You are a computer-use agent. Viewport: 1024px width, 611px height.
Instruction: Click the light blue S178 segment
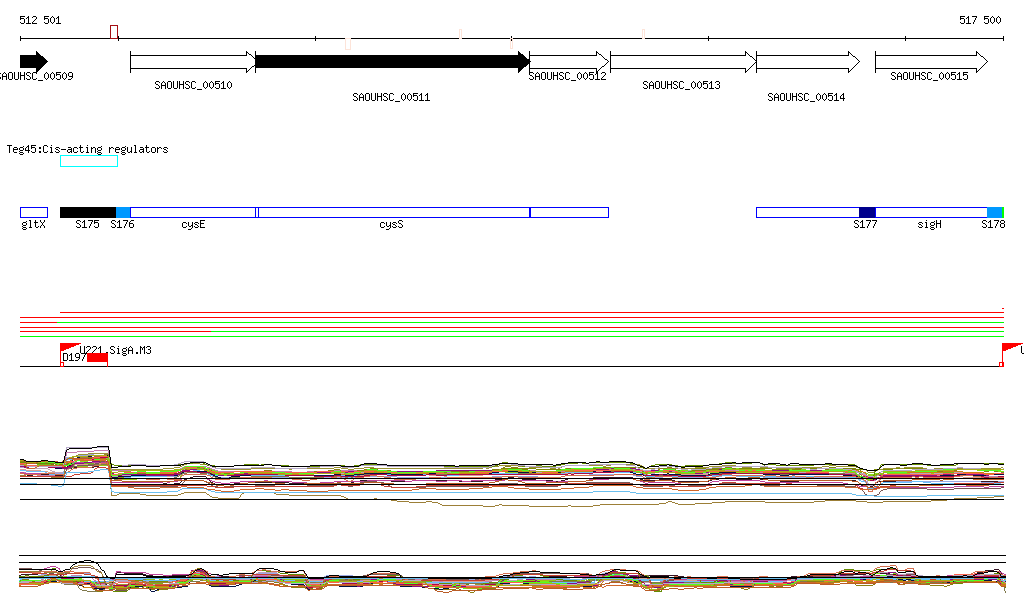995,213
